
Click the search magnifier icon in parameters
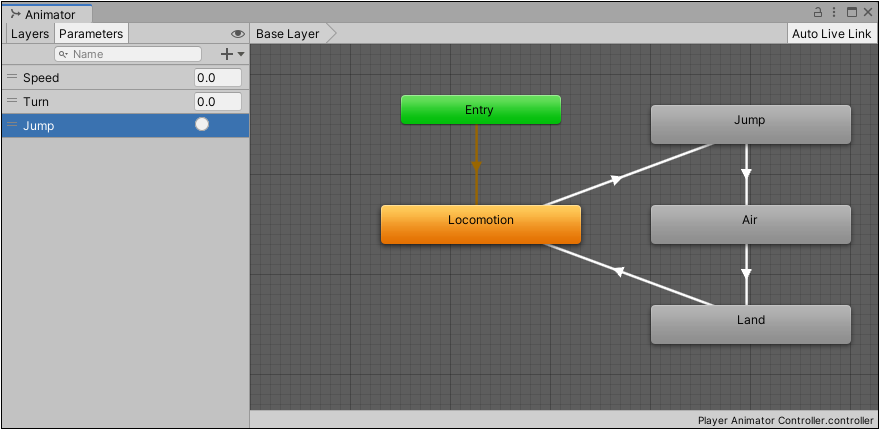pos(63,54)
